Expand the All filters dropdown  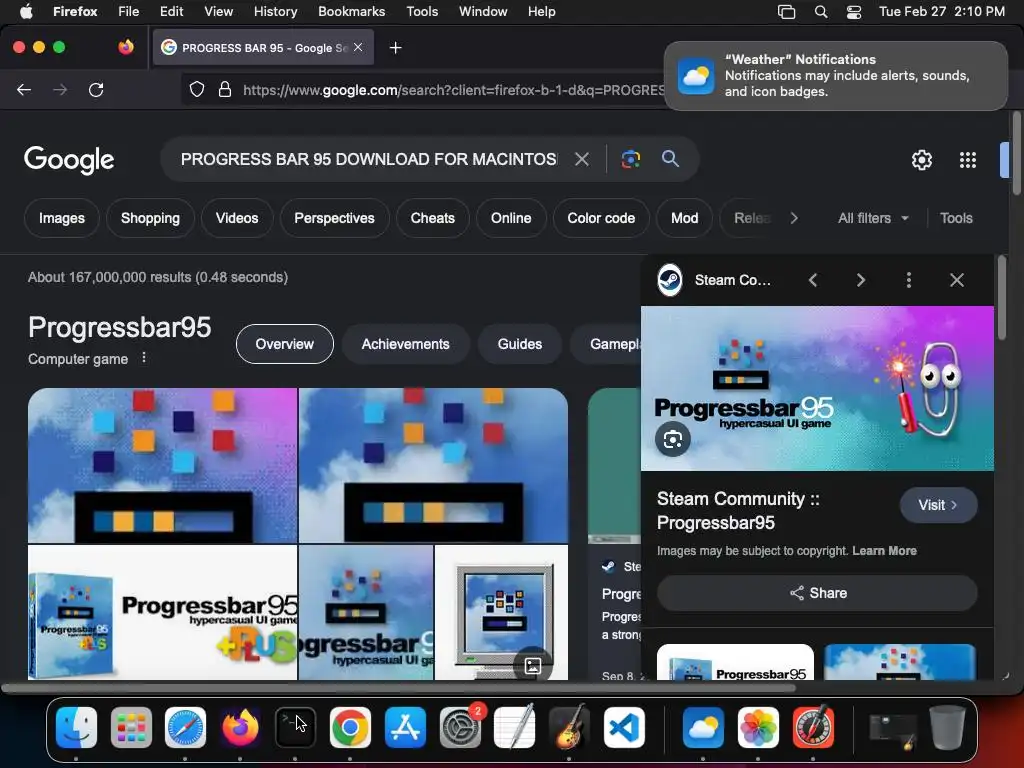873,218
